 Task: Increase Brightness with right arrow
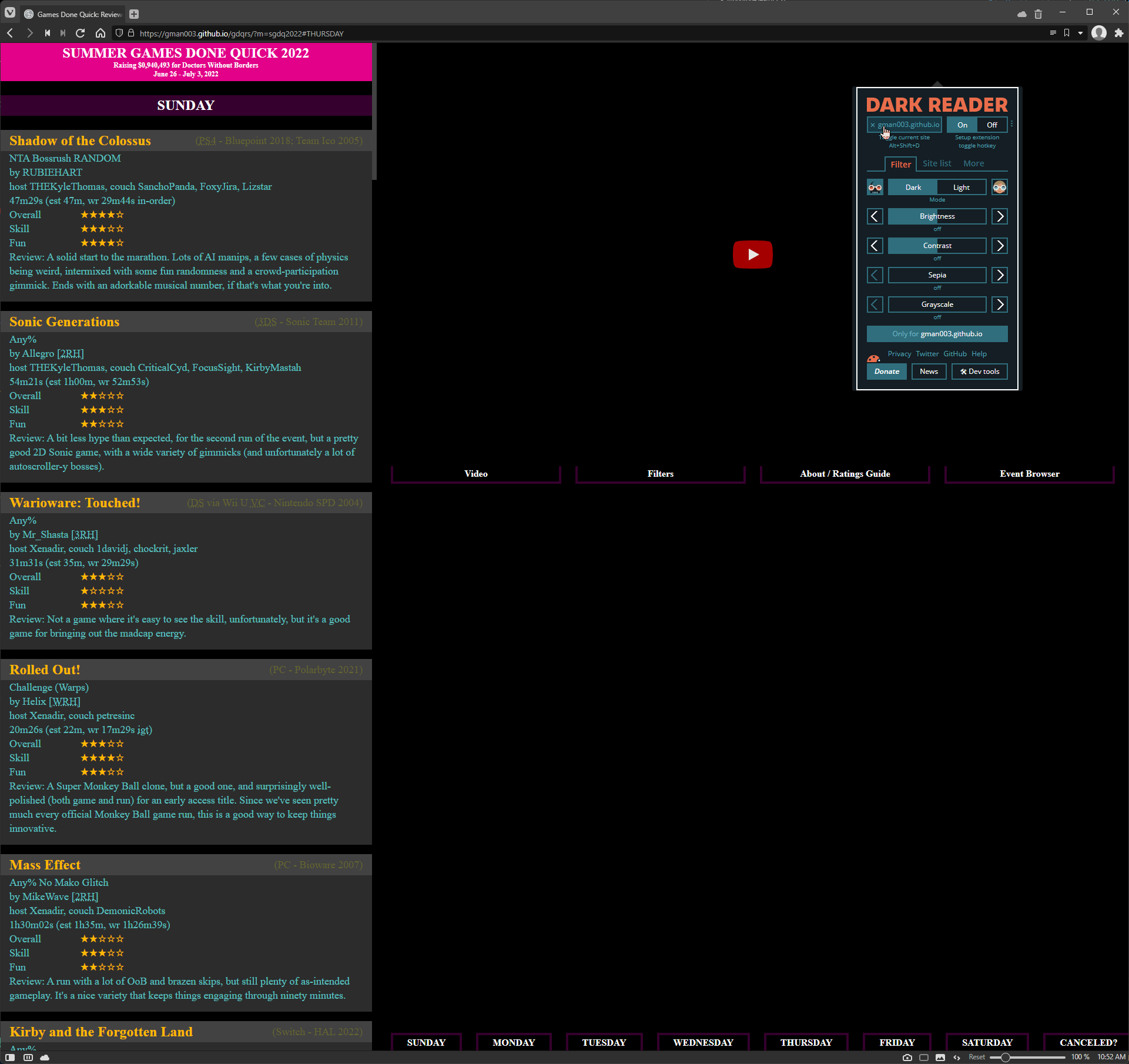1000,216
